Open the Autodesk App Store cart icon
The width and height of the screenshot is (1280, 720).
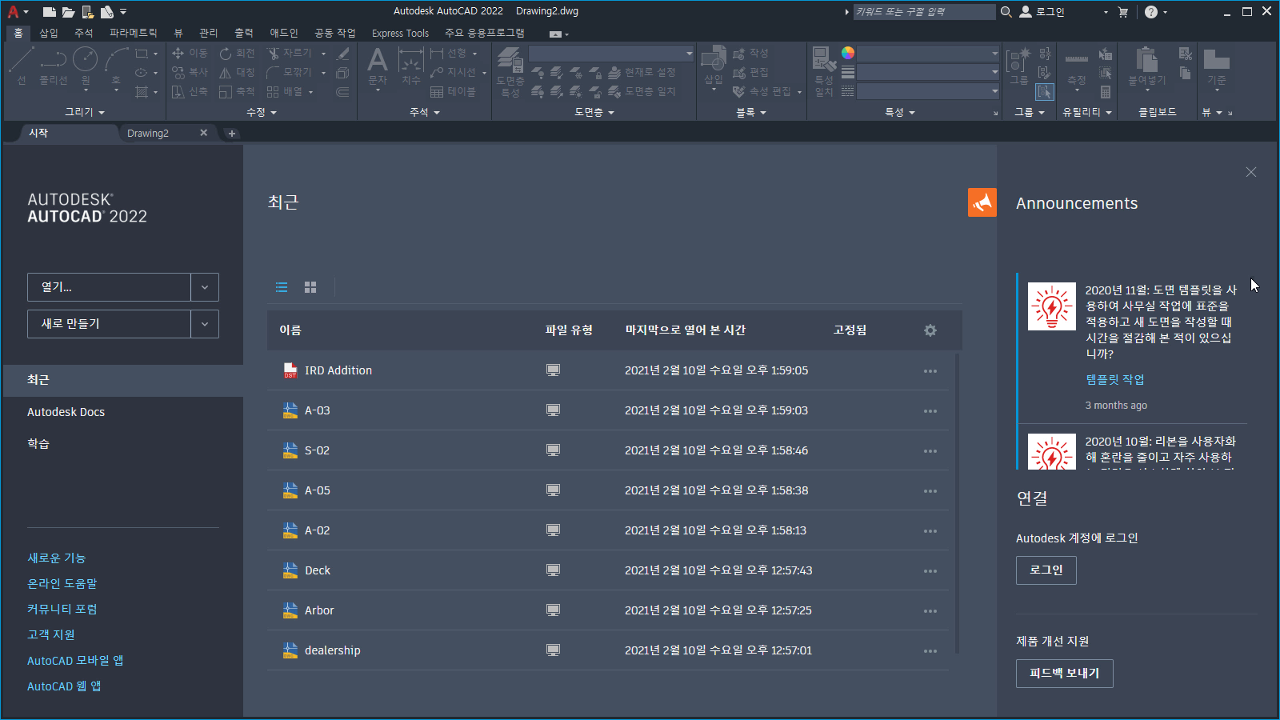1122,12
